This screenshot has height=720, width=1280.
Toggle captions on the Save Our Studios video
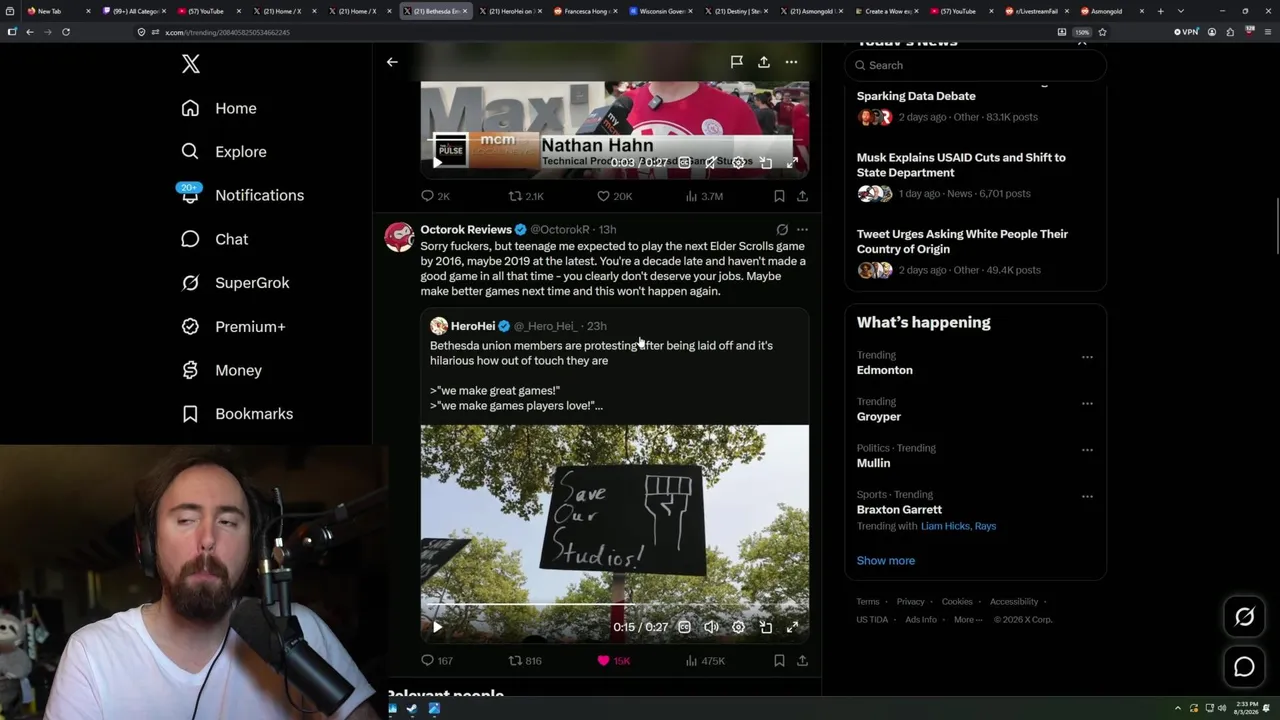coord(684,627)
